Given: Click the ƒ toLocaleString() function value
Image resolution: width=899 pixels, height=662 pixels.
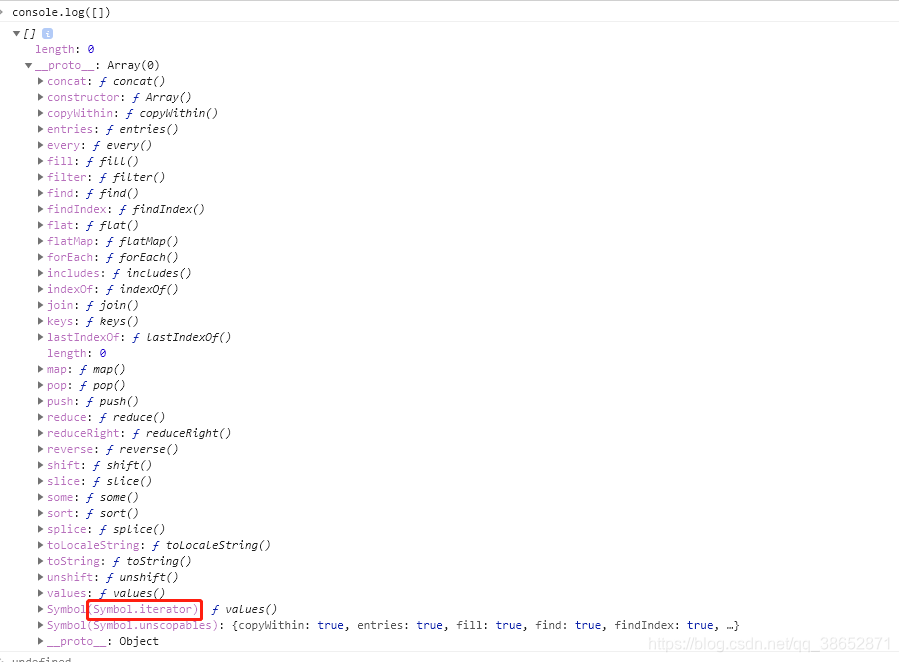Looking at the screenshot, I should pos(211,546).
